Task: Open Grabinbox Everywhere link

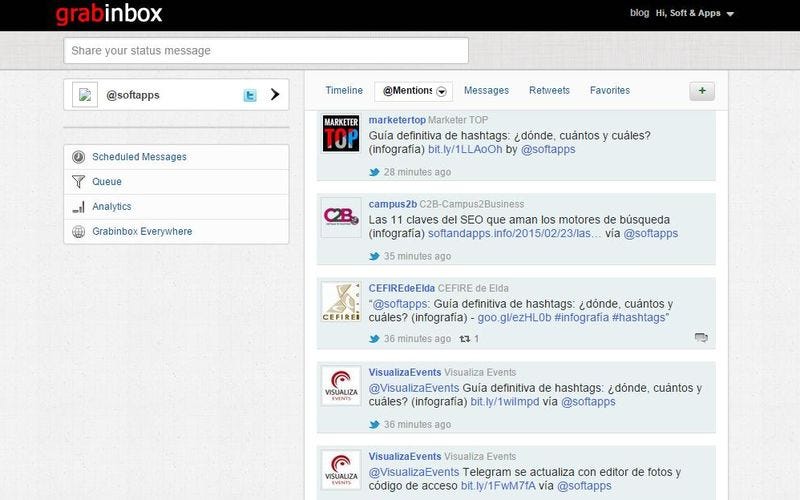Action: (142, 232)
